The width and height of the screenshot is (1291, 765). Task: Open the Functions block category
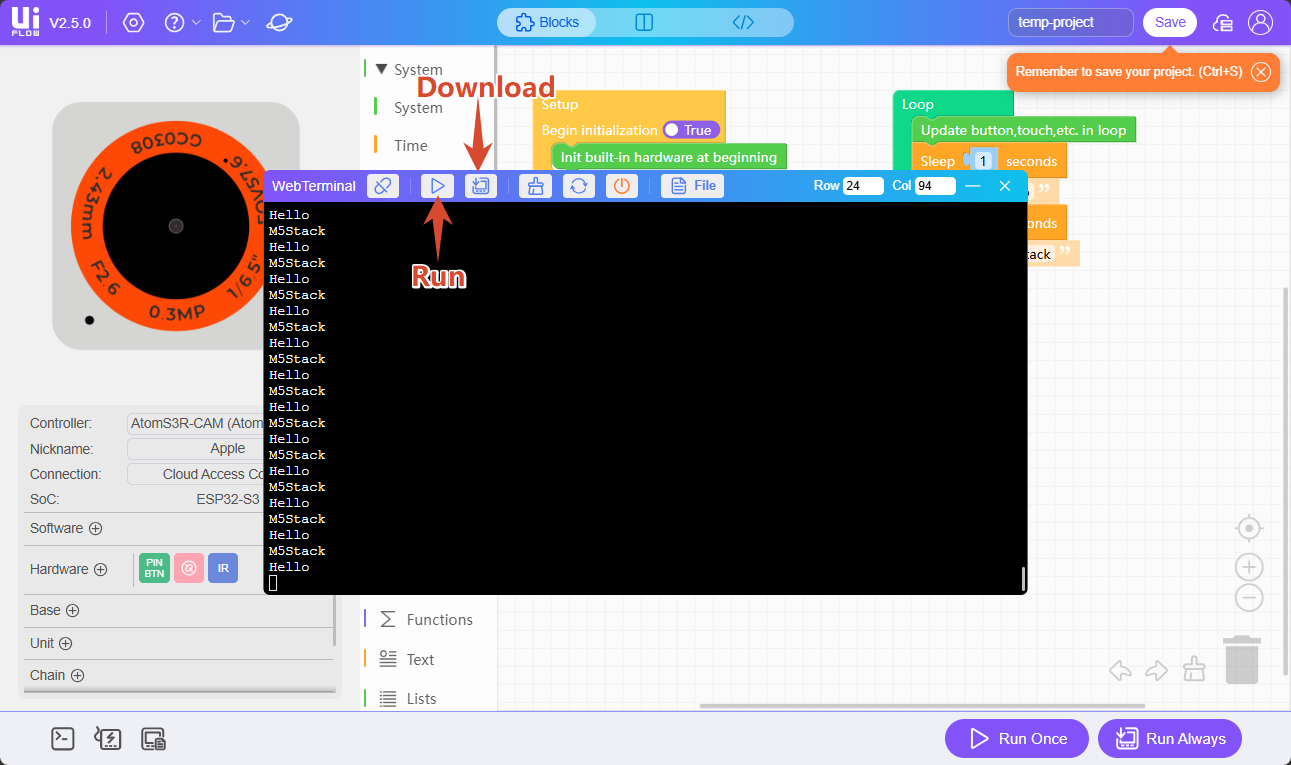point(439,619)
